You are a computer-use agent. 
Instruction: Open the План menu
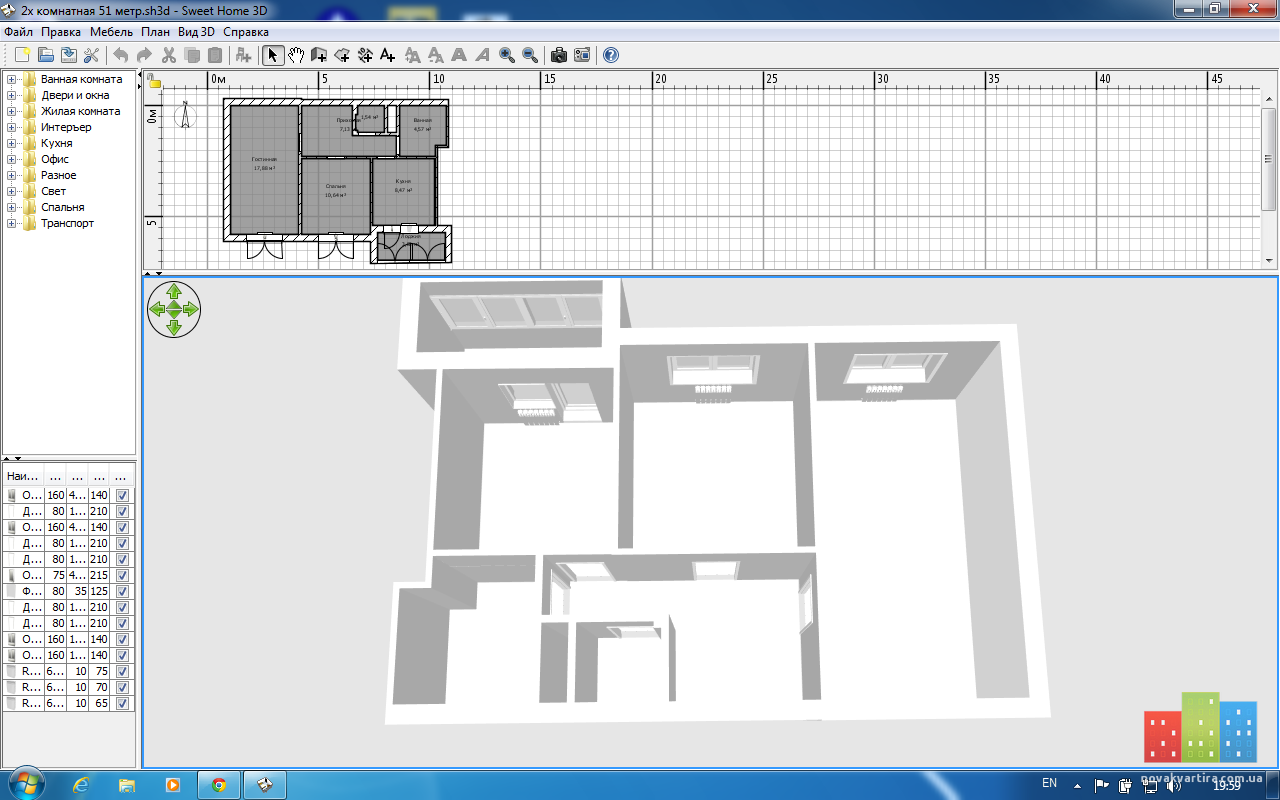coord(155,32)
